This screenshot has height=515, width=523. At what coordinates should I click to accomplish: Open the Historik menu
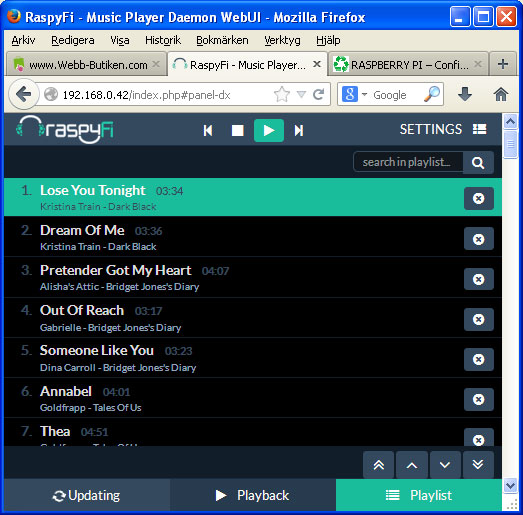coord(163,40)
